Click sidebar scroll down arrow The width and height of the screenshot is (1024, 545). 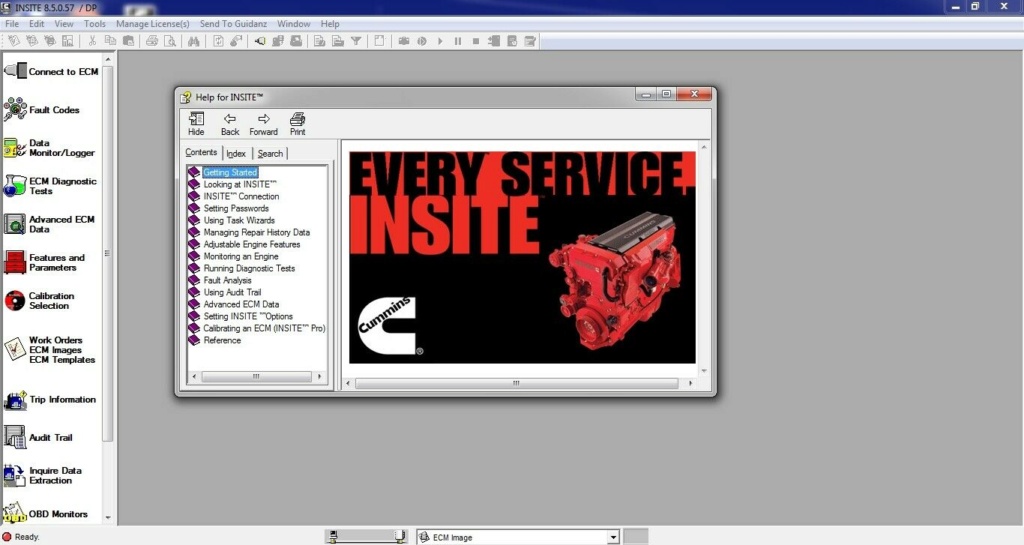click(x=108, y=518)
